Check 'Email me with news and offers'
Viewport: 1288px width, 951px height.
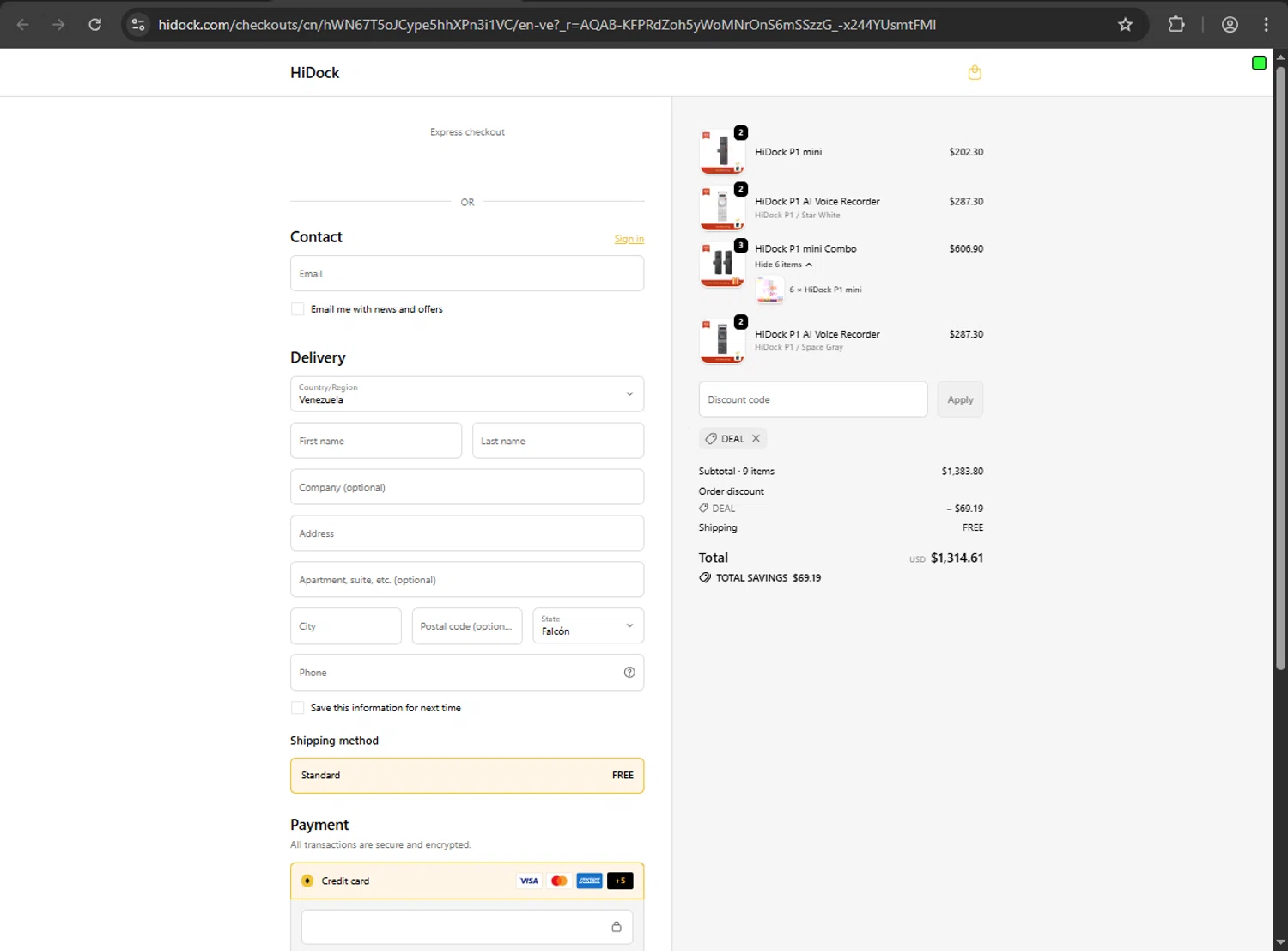(298, 309)
